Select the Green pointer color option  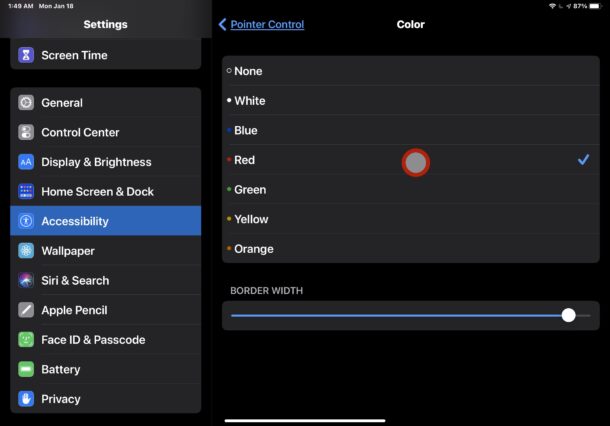tap(411, 189)
